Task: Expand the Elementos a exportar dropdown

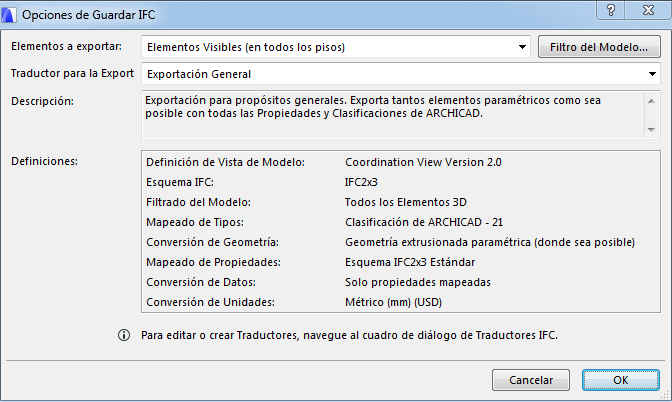Action: pos(523,46)
